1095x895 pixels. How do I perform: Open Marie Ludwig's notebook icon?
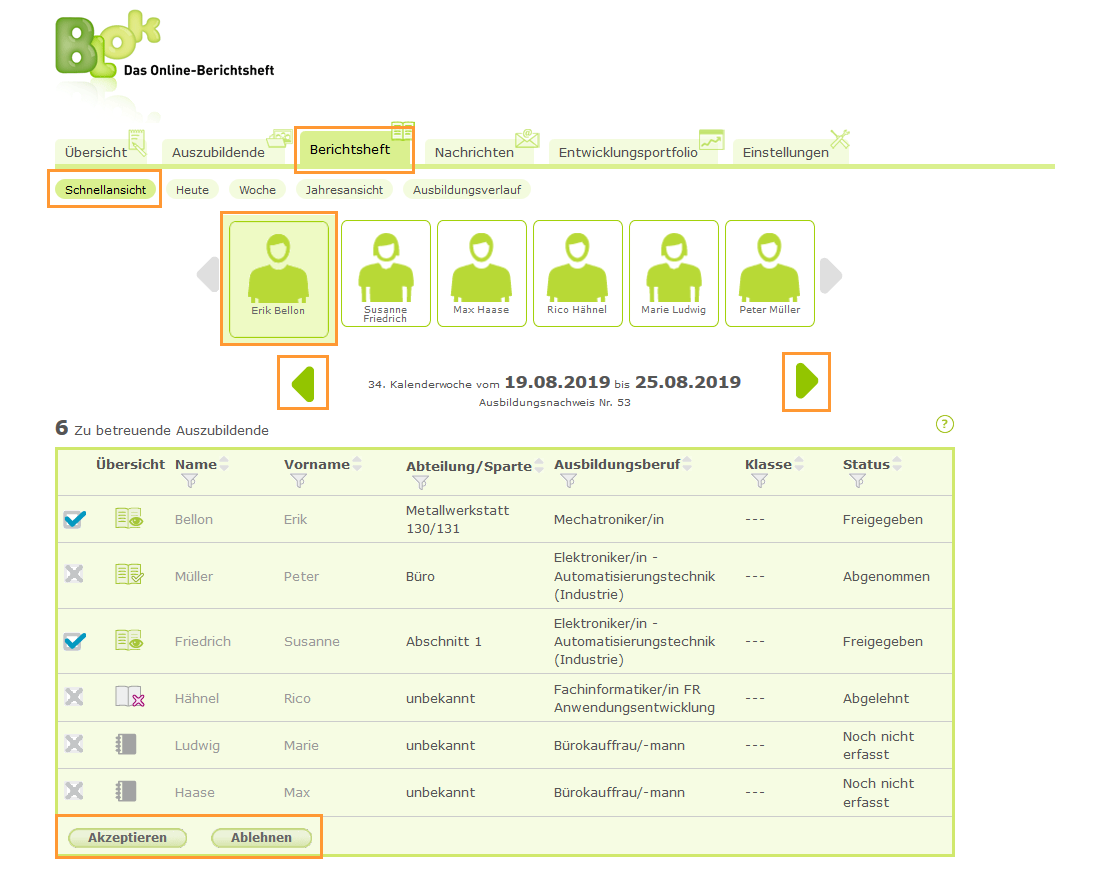click(126, 744)
